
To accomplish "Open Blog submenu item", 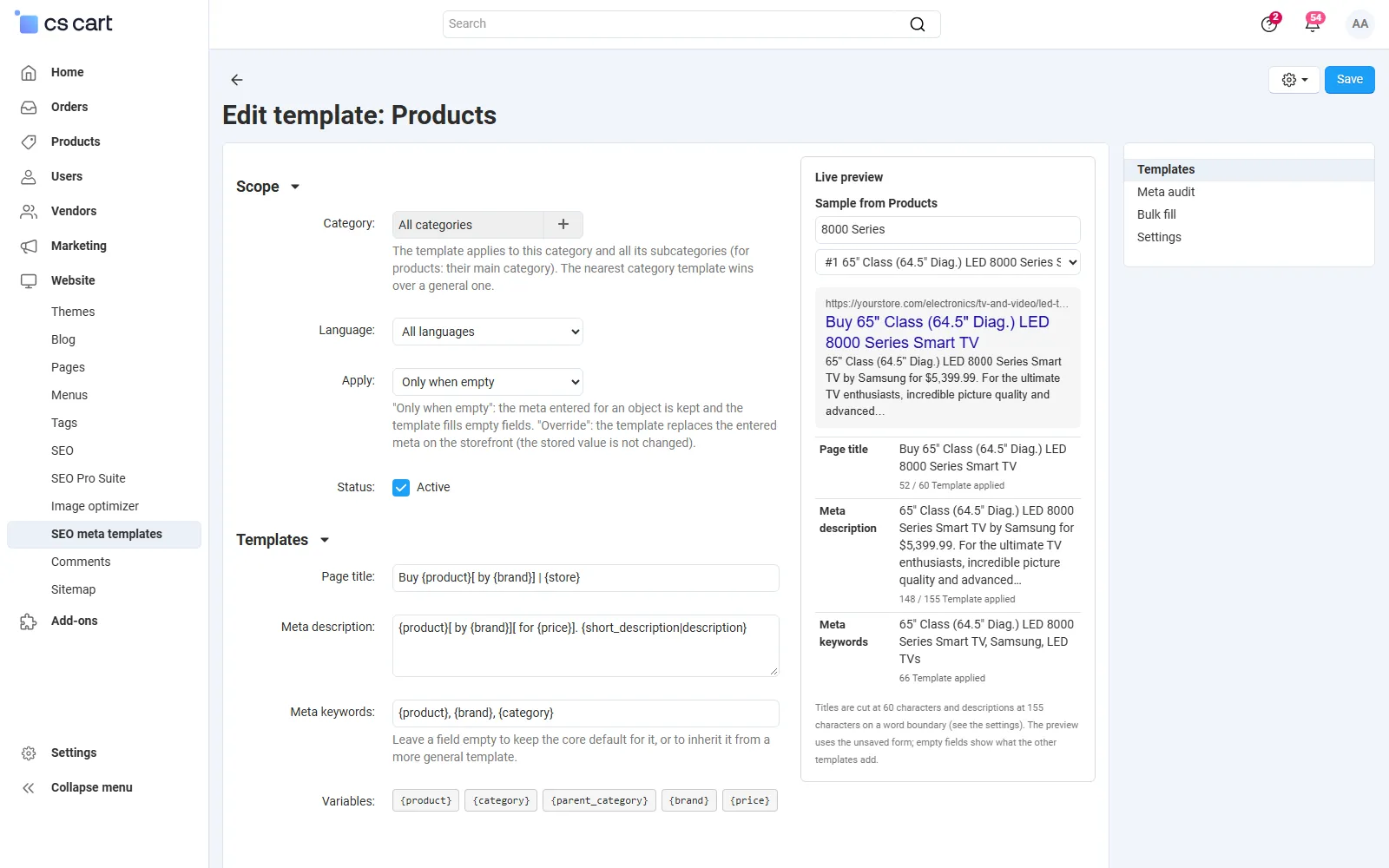I will [63, 339].
